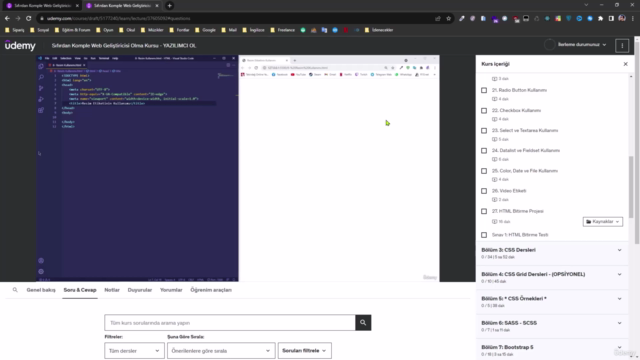640x360 pixels.
Task: Expand Bölüm 3: CSS Dersleri section
Action: 552,253
